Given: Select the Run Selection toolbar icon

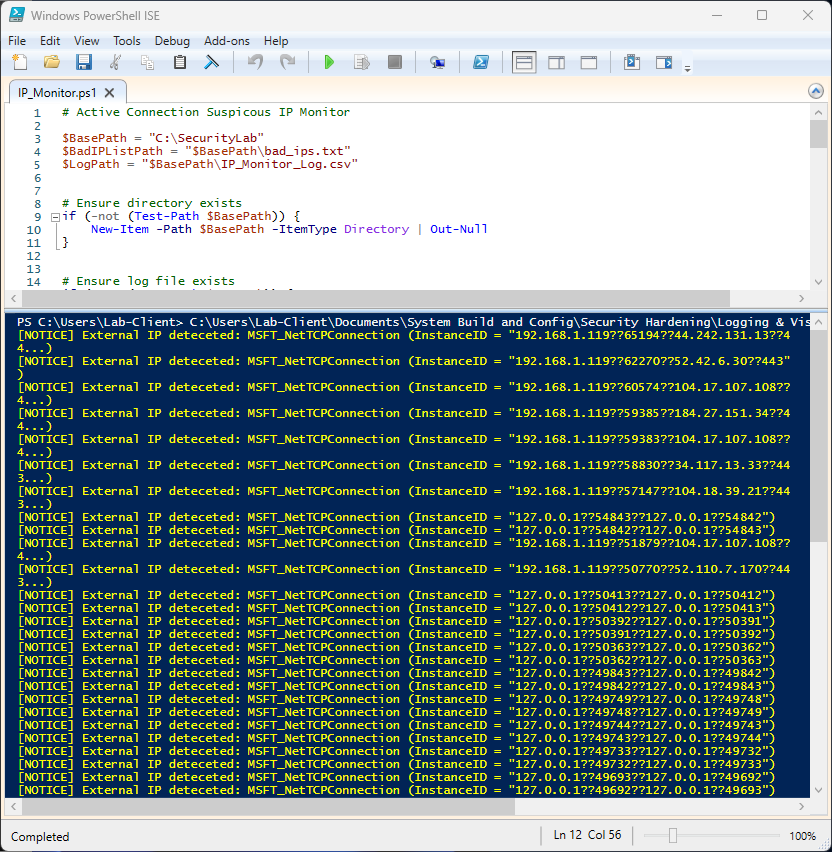Looking at the screenshot, I should [361, 62].
